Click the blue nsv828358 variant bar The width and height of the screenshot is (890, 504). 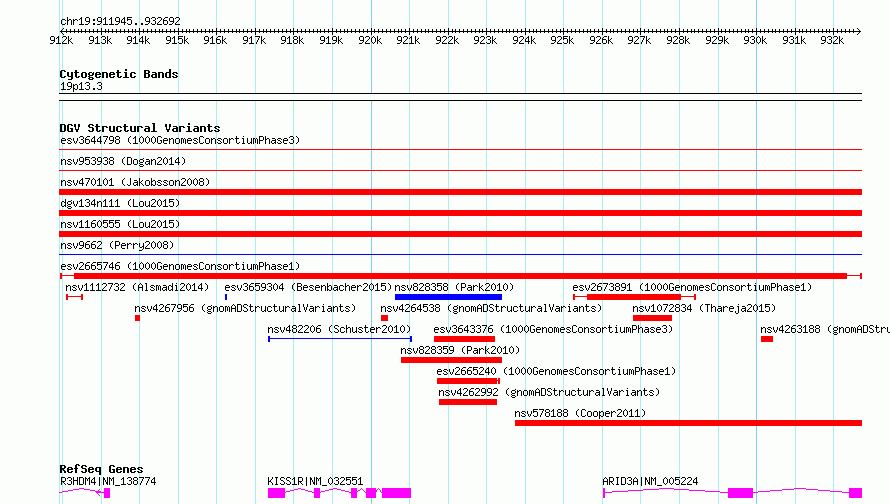click(x=448, y=297)
